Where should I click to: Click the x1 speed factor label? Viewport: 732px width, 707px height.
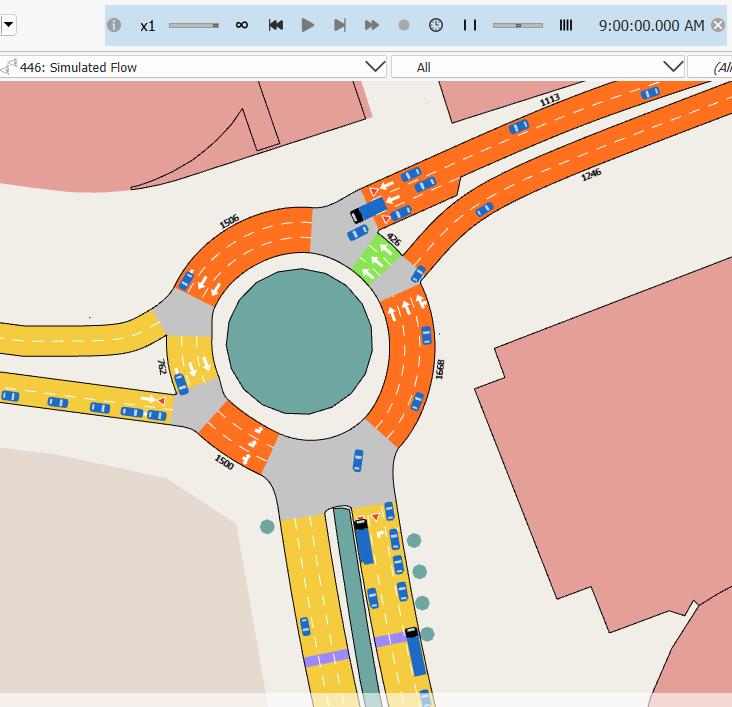pyautogui.click(x=148, y=25)
